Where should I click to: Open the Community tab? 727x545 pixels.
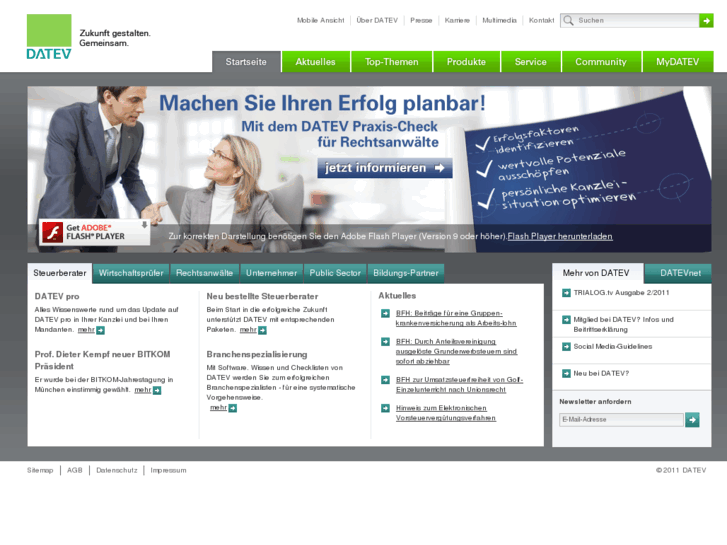(x=601, y=62)
